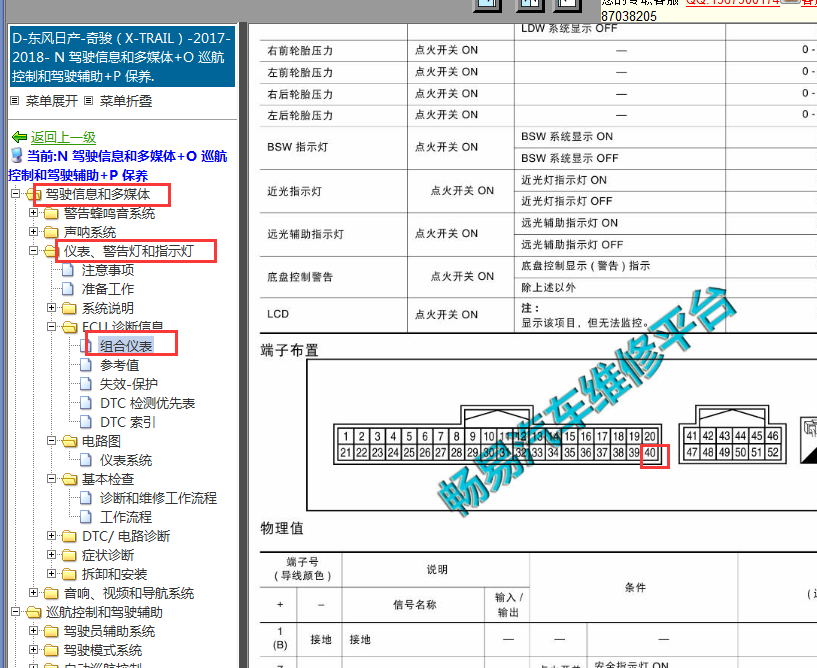Click the 系统说明 folder icon
The width and height of the screenshot is (817, 668).
(69, 308)
